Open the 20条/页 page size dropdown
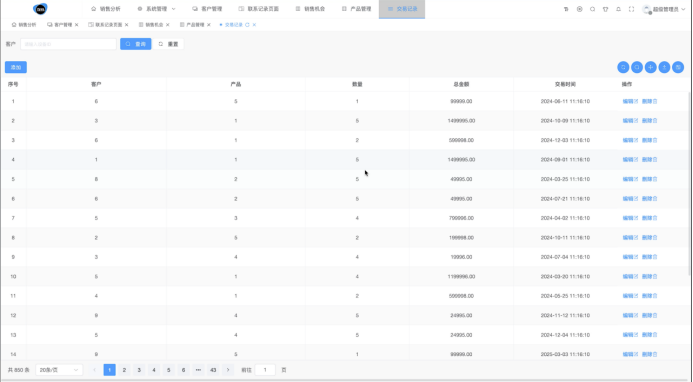 coord(59,370)
